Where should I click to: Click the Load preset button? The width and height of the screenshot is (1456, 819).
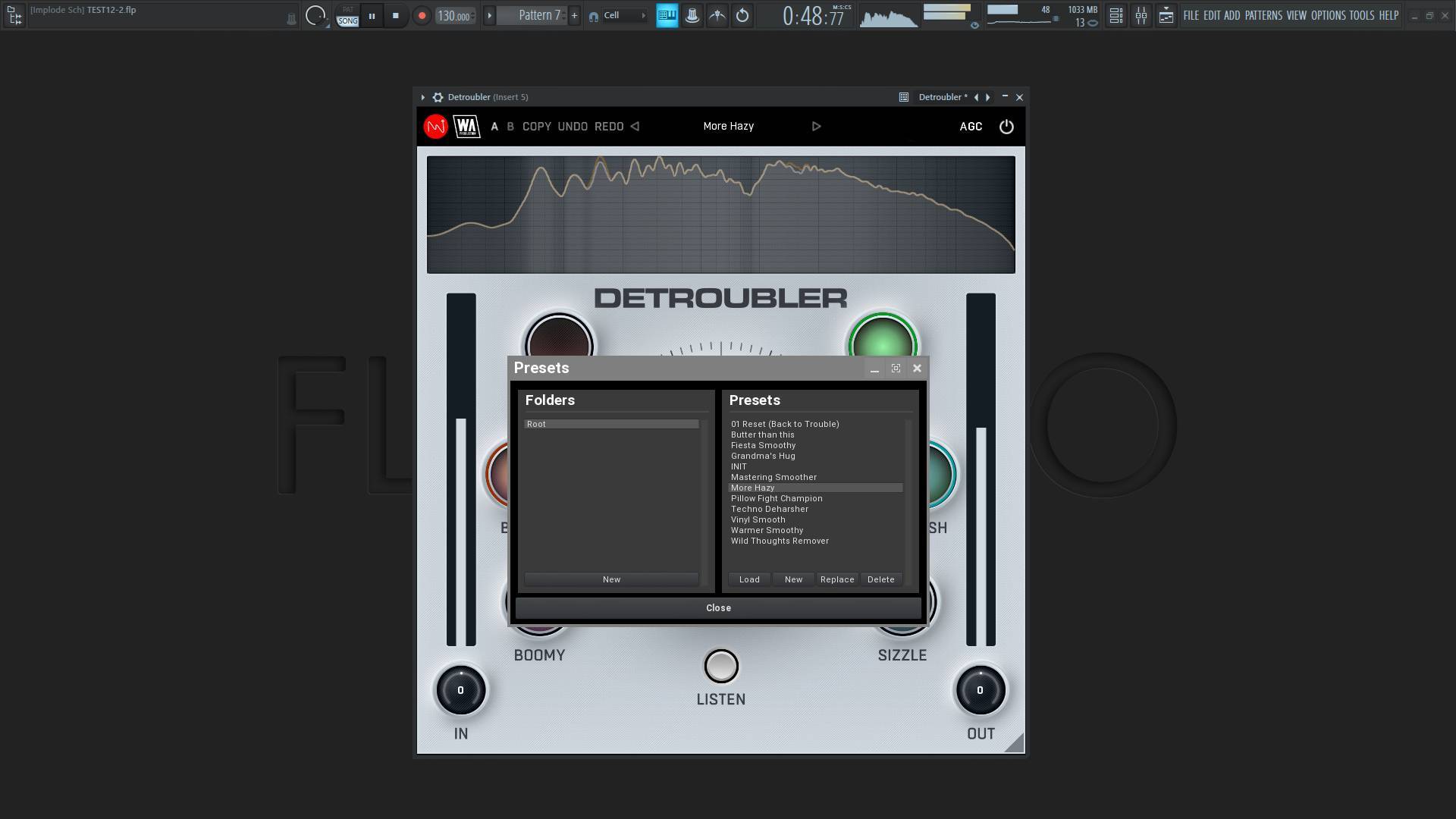tap(749, 579)
